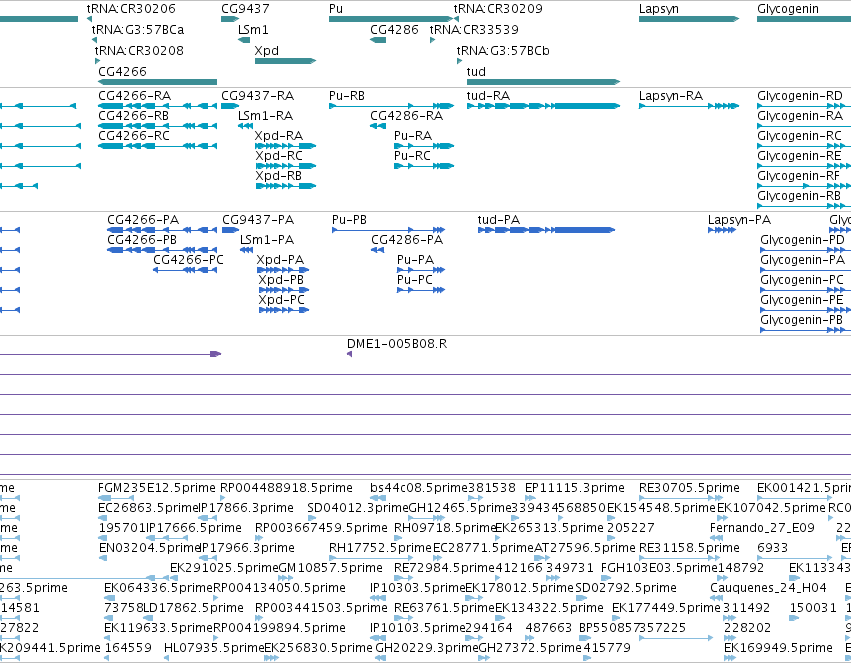Select the EK064336.5prime EST

click(109, 598)
